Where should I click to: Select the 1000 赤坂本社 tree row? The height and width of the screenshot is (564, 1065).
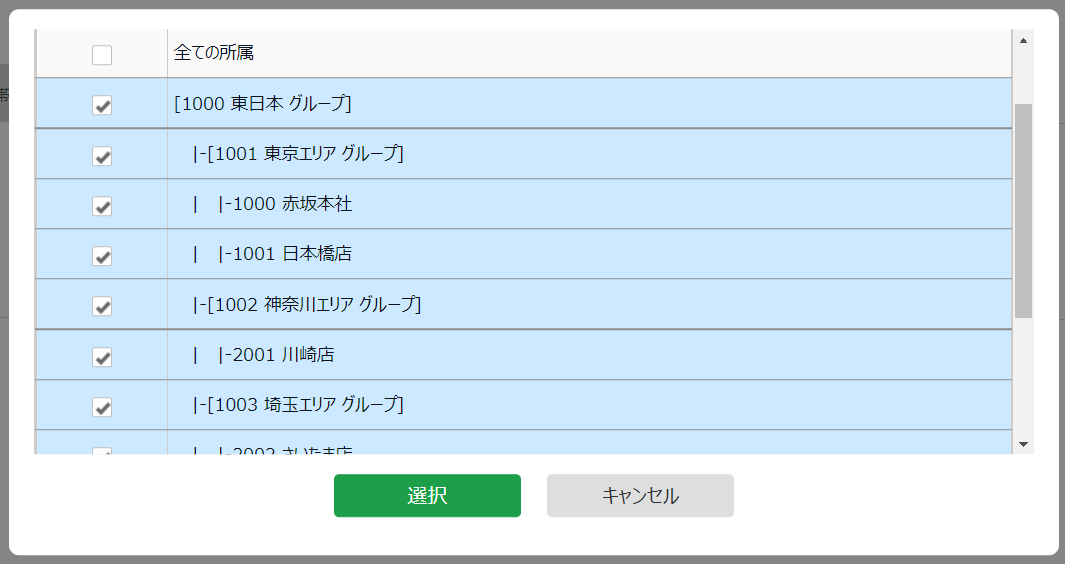point(288,204)
